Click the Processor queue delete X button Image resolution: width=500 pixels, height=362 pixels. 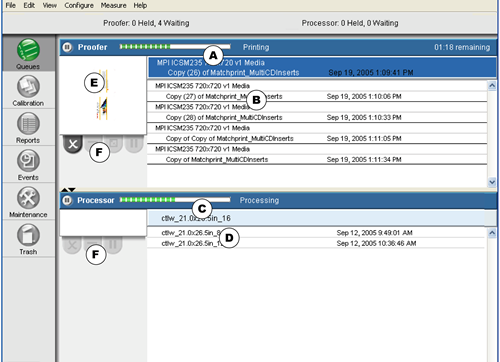(x=72, y=245)
